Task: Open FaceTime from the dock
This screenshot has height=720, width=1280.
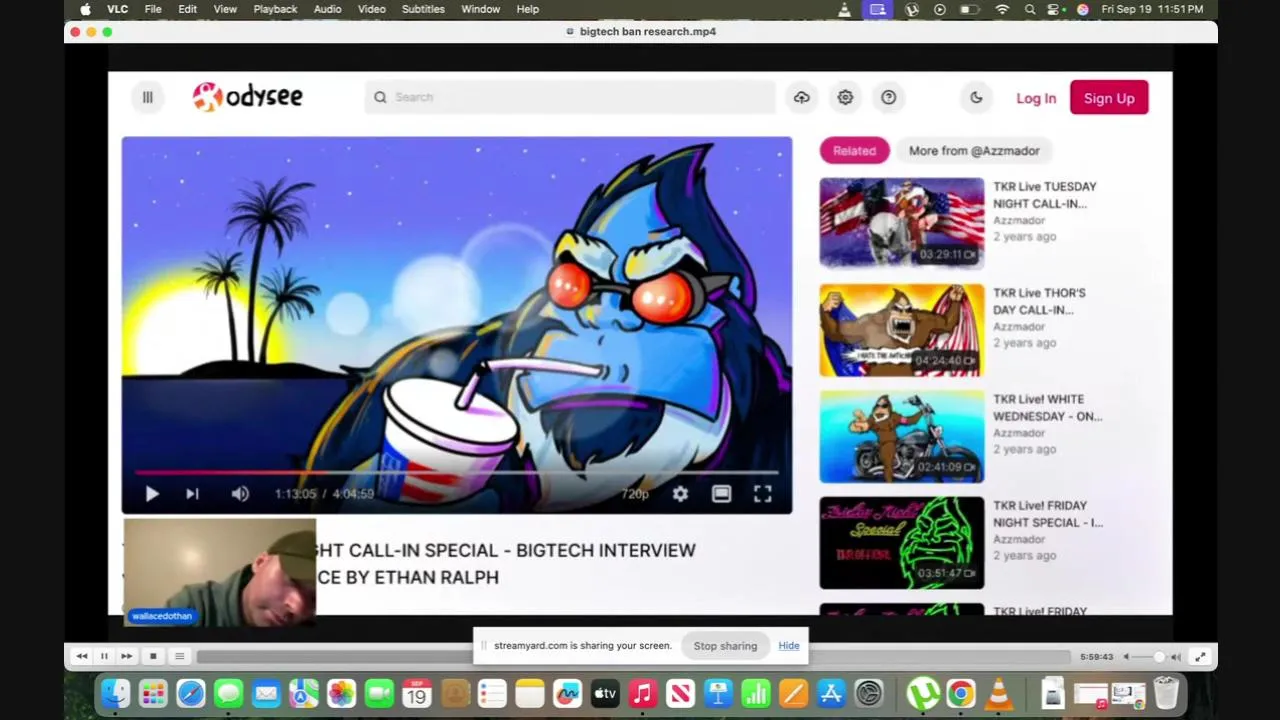Action: click(x=379, y=693)
